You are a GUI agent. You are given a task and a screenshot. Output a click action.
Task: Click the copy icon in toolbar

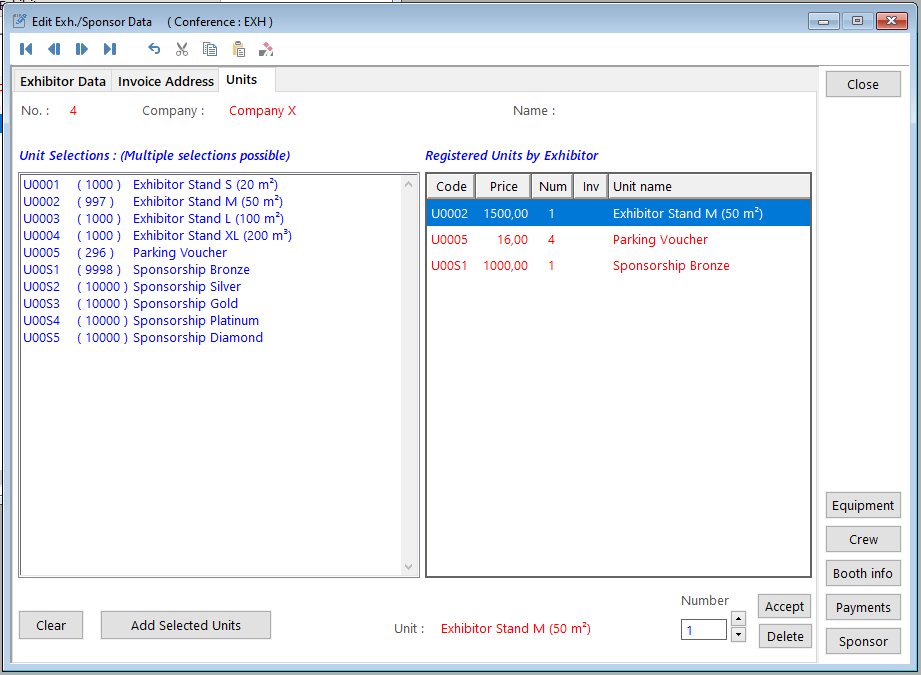[x=210, y=49]
